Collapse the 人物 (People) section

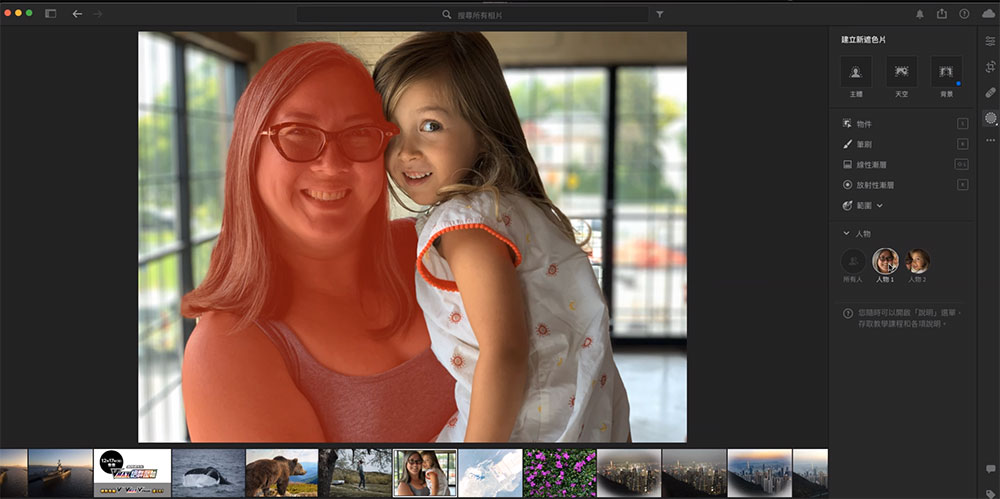846,233
